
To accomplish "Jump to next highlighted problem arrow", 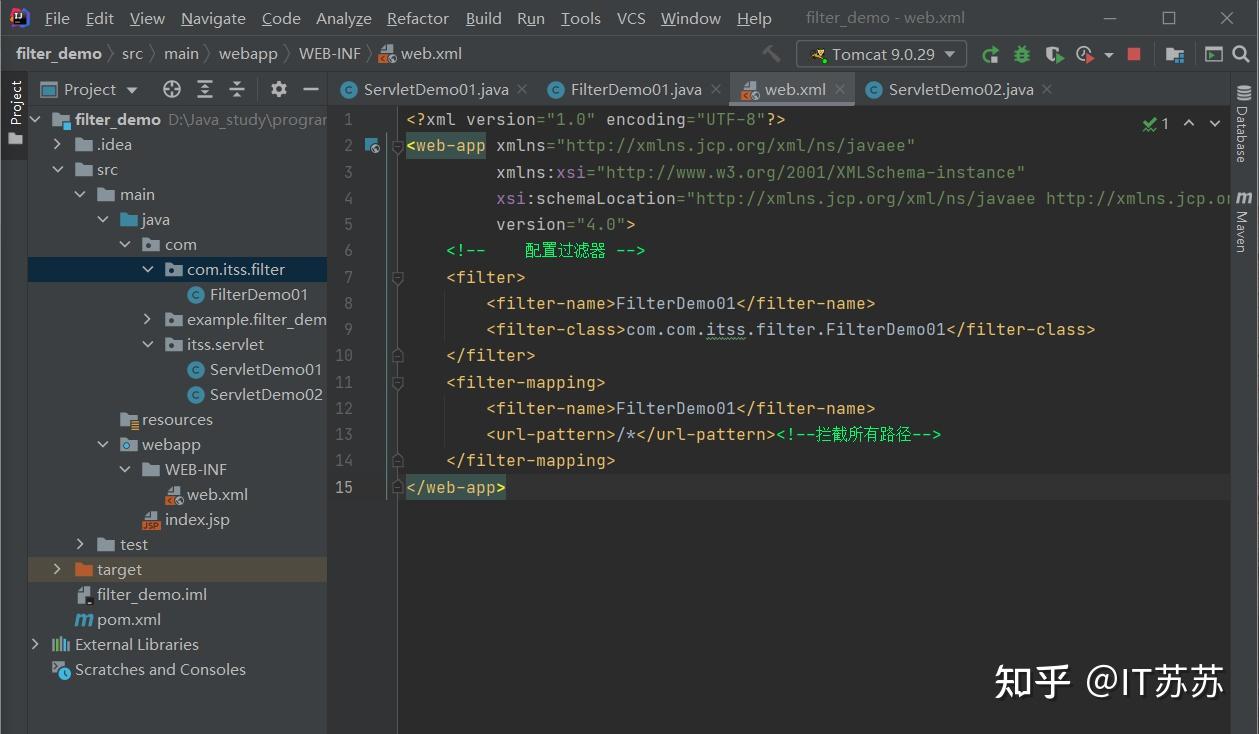I will [1215, 124].
